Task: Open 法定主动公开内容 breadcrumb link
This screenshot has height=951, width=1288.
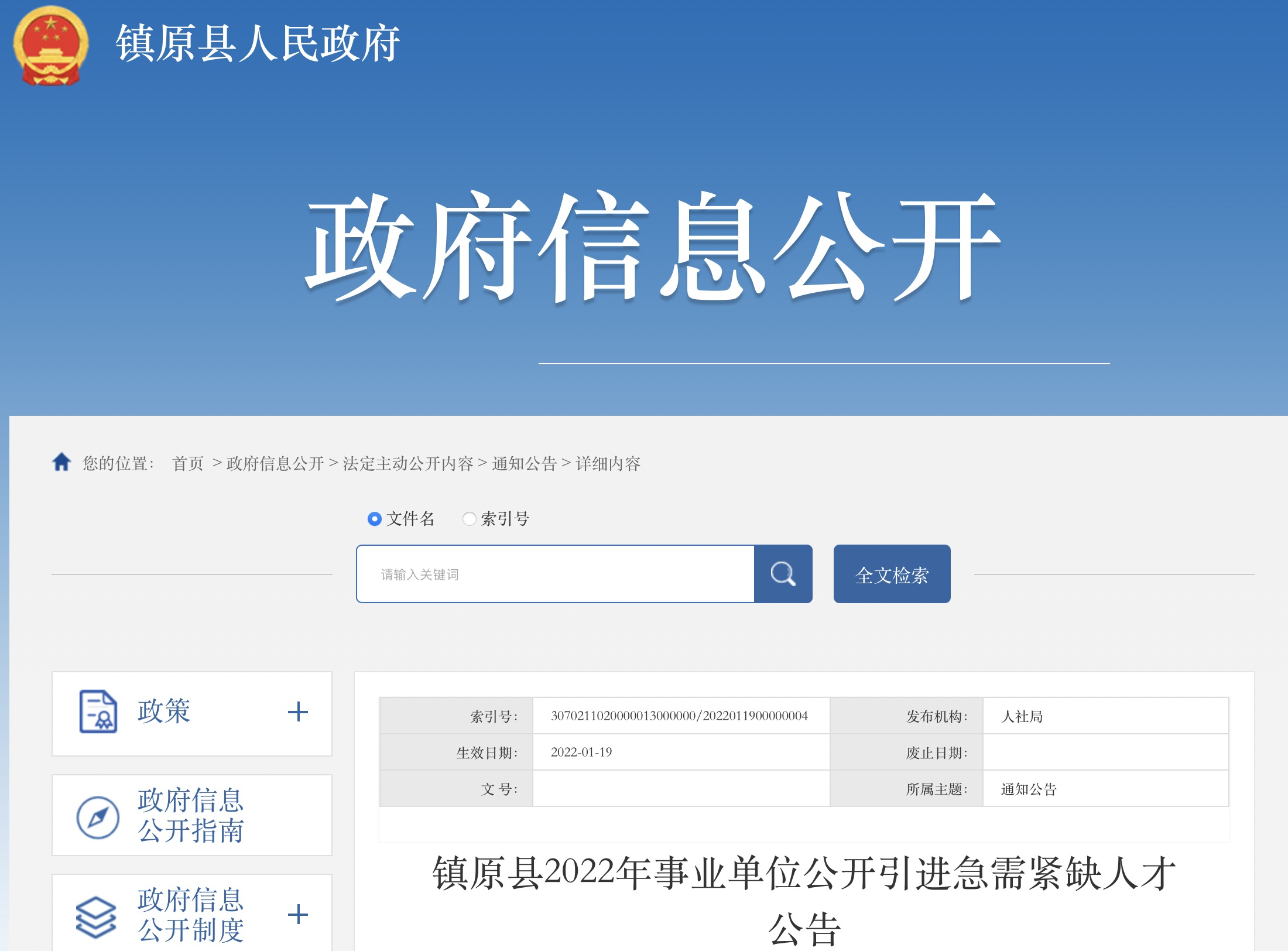Action: point(408,464)
